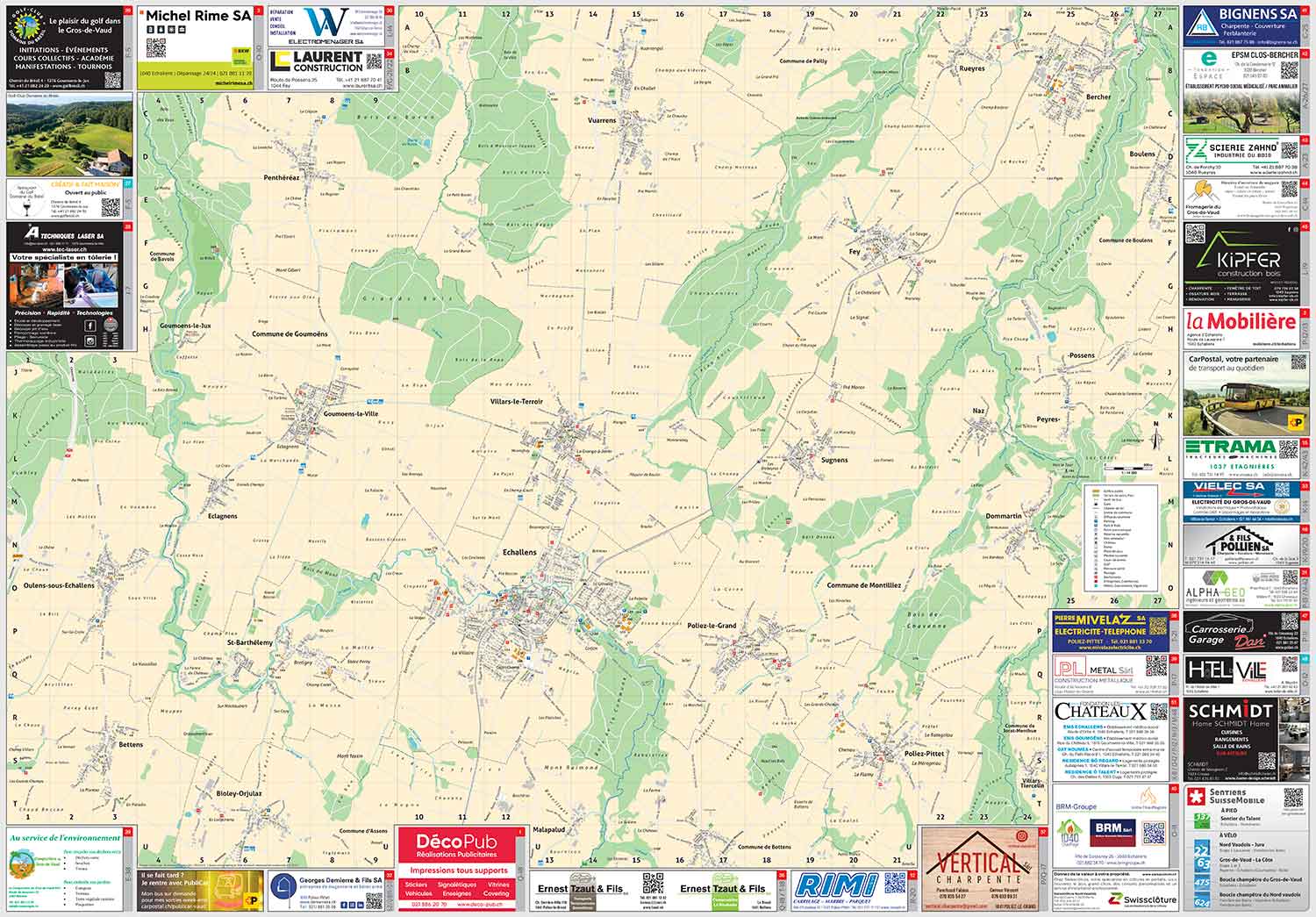1316x917 pixels.
Task: Click the Villars-le-Terroir label on map
Action: [517, 401]
